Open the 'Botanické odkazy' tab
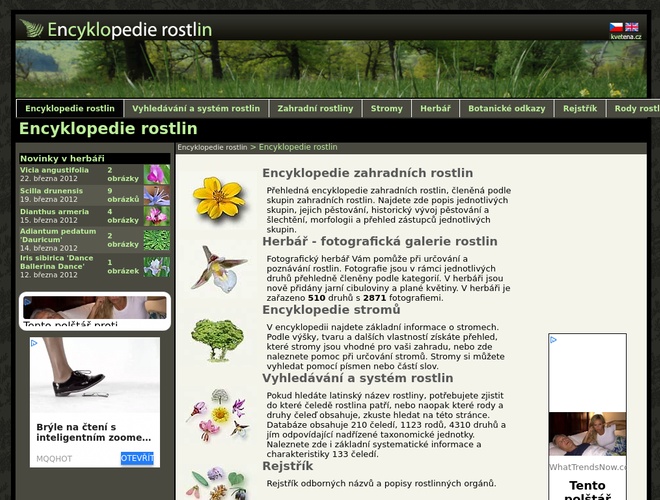 (x=507, y=109)
